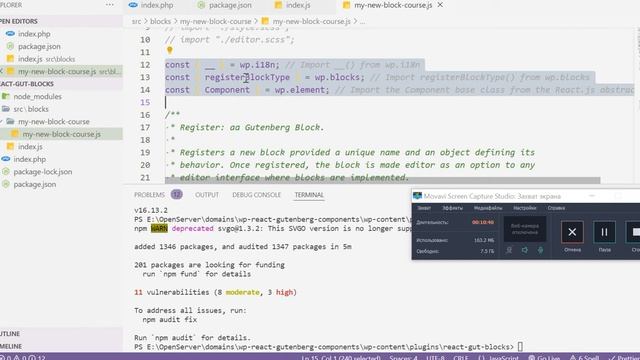Change file encoding via UTF-8 status item
Image resolution: width=640 pixels, height=360 pixels.
(x=435, y=358)
